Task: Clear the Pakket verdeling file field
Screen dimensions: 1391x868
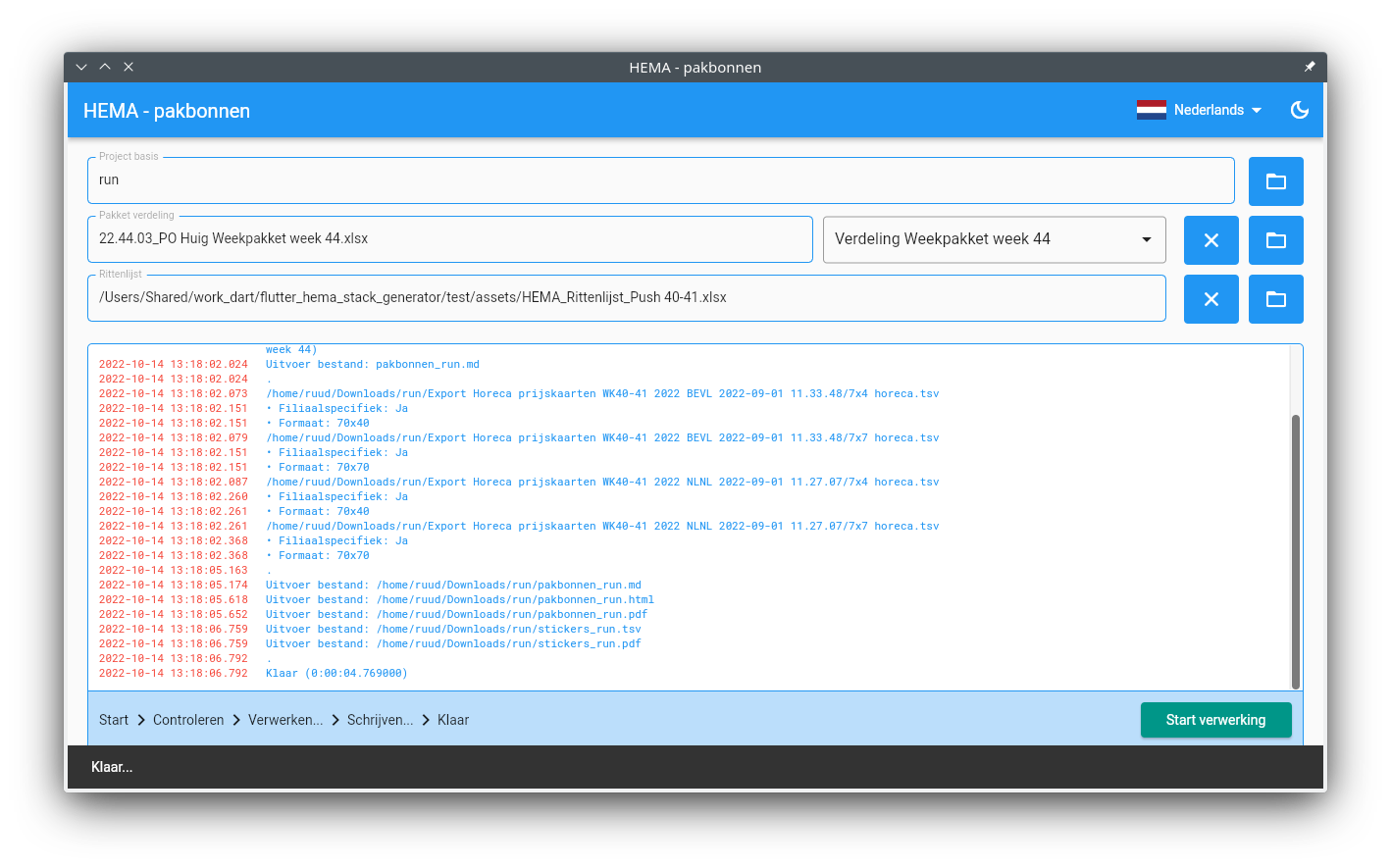Action: point(1211,240)
